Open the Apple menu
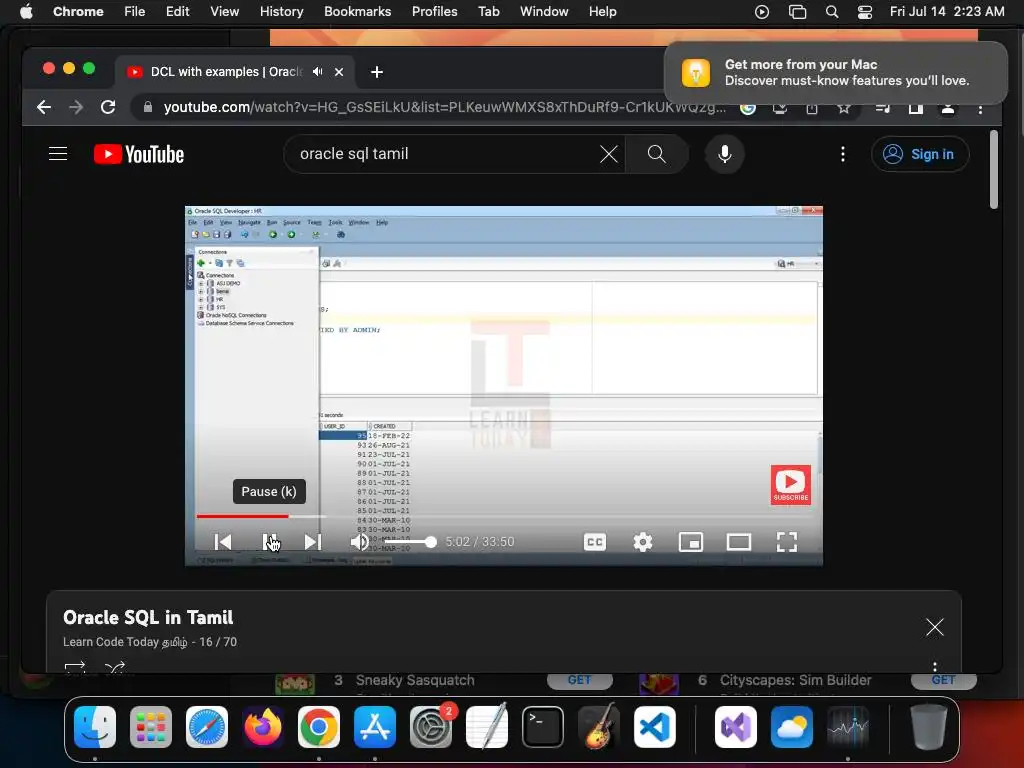This screenshot has width=1024, height=768. tap(26, 12)
